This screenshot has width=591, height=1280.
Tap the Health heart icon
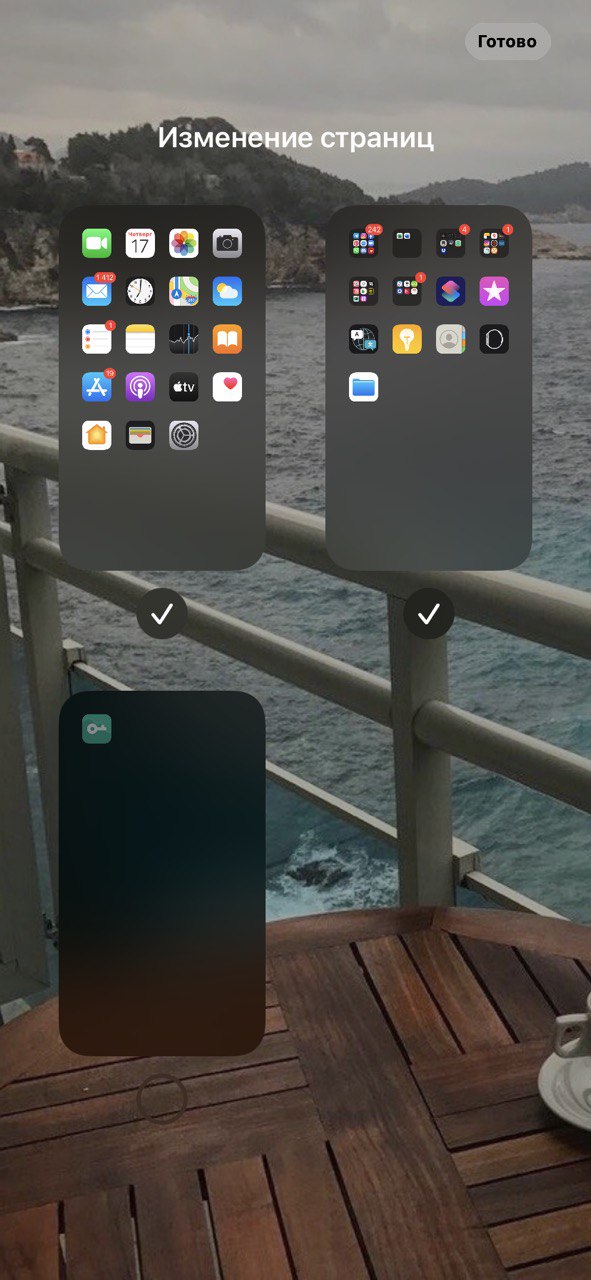(227, 387)
